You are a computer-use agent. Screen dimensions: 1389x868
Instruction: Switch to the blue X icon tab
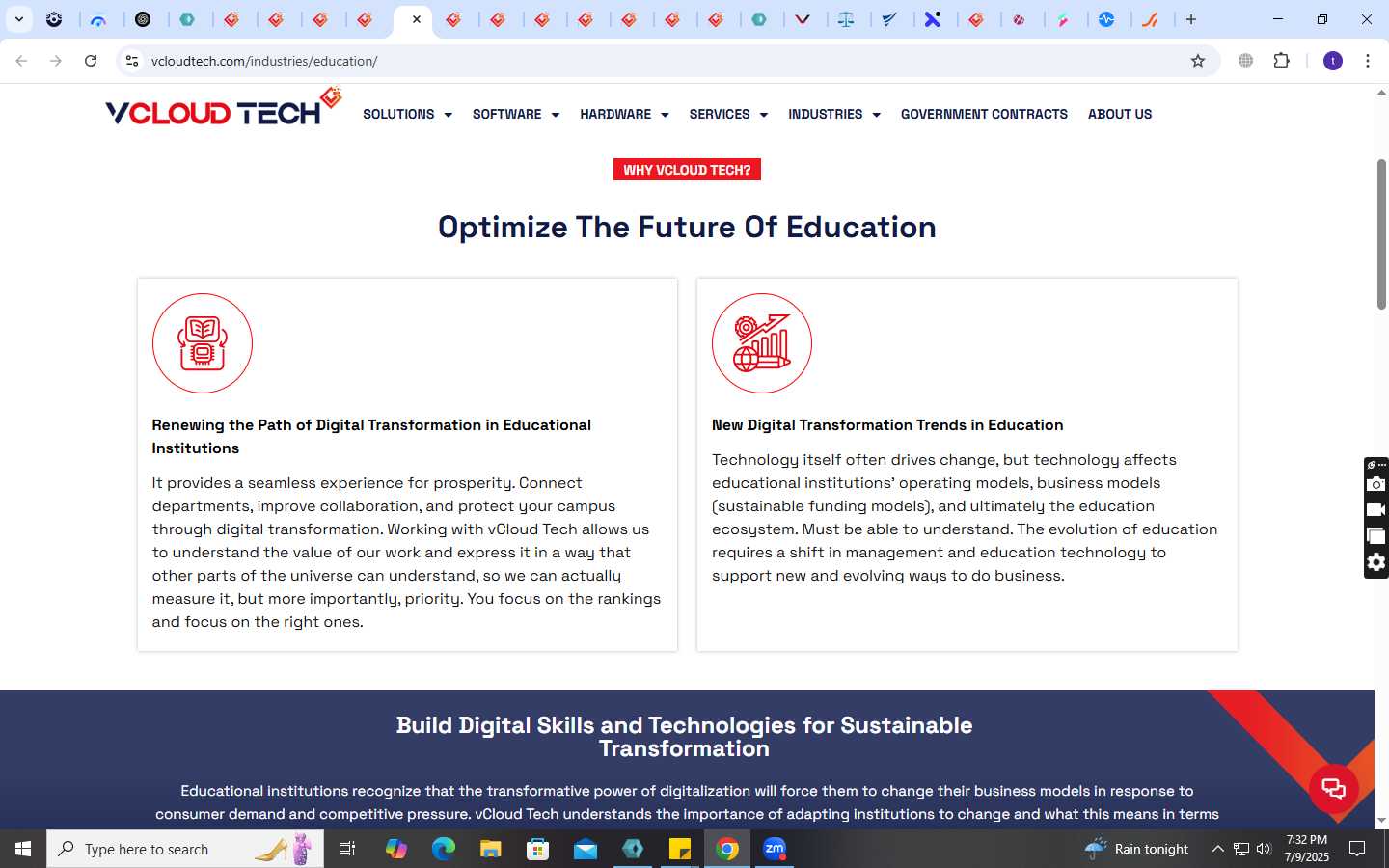click(933, 19)
